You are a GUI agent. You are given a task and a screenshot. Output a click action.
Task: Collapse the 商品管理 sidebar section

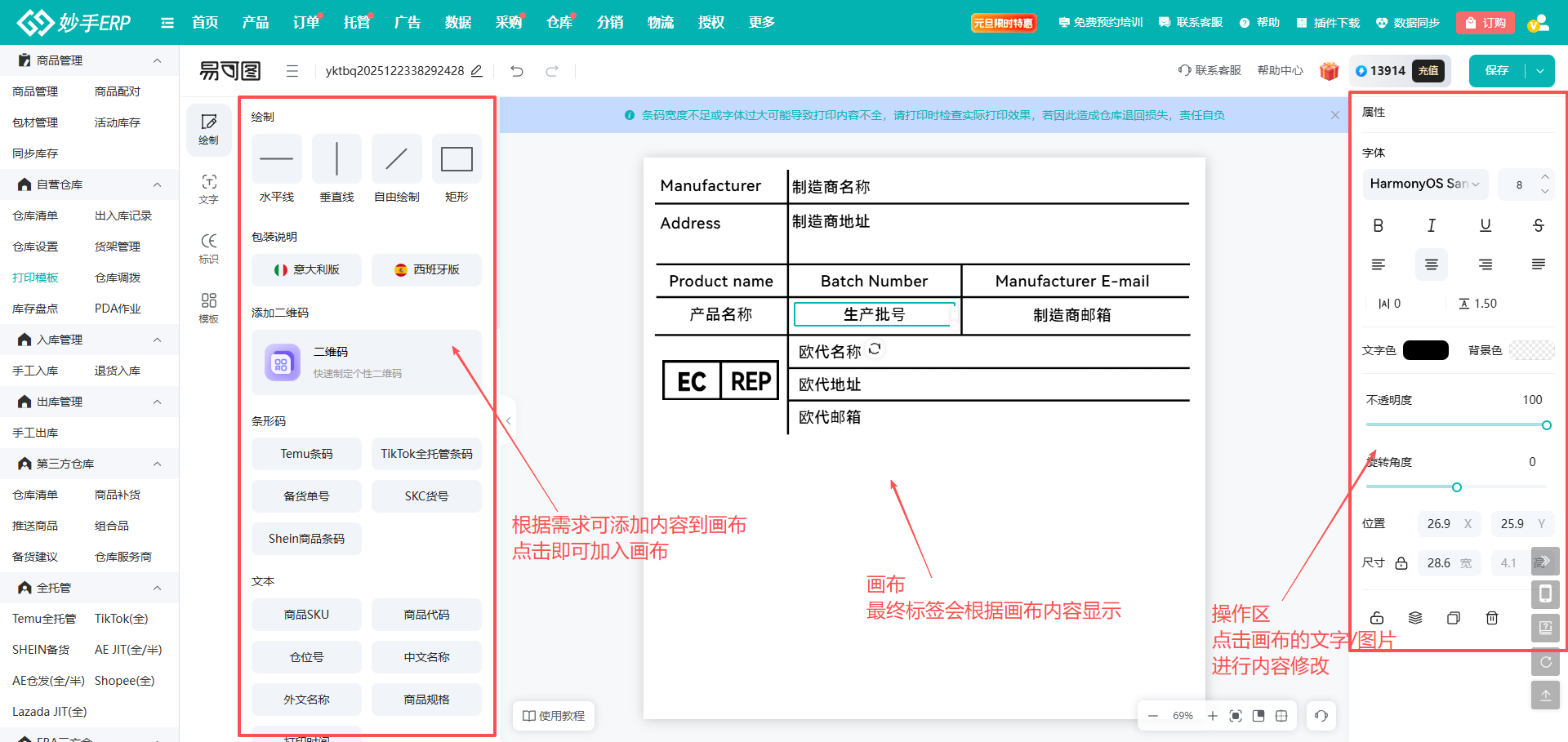pos(158,60)
